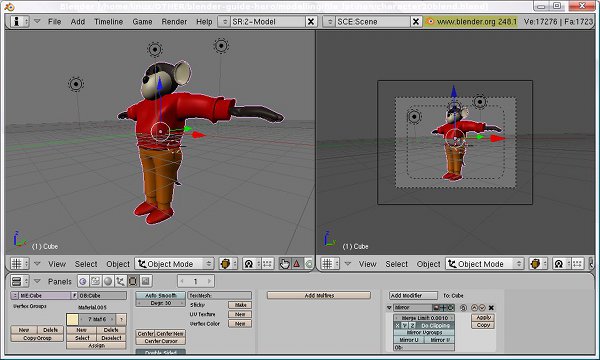Collapse buttons window Panels header triangle
This screenshot has height=360, width=600.
(x=37, y=281)
